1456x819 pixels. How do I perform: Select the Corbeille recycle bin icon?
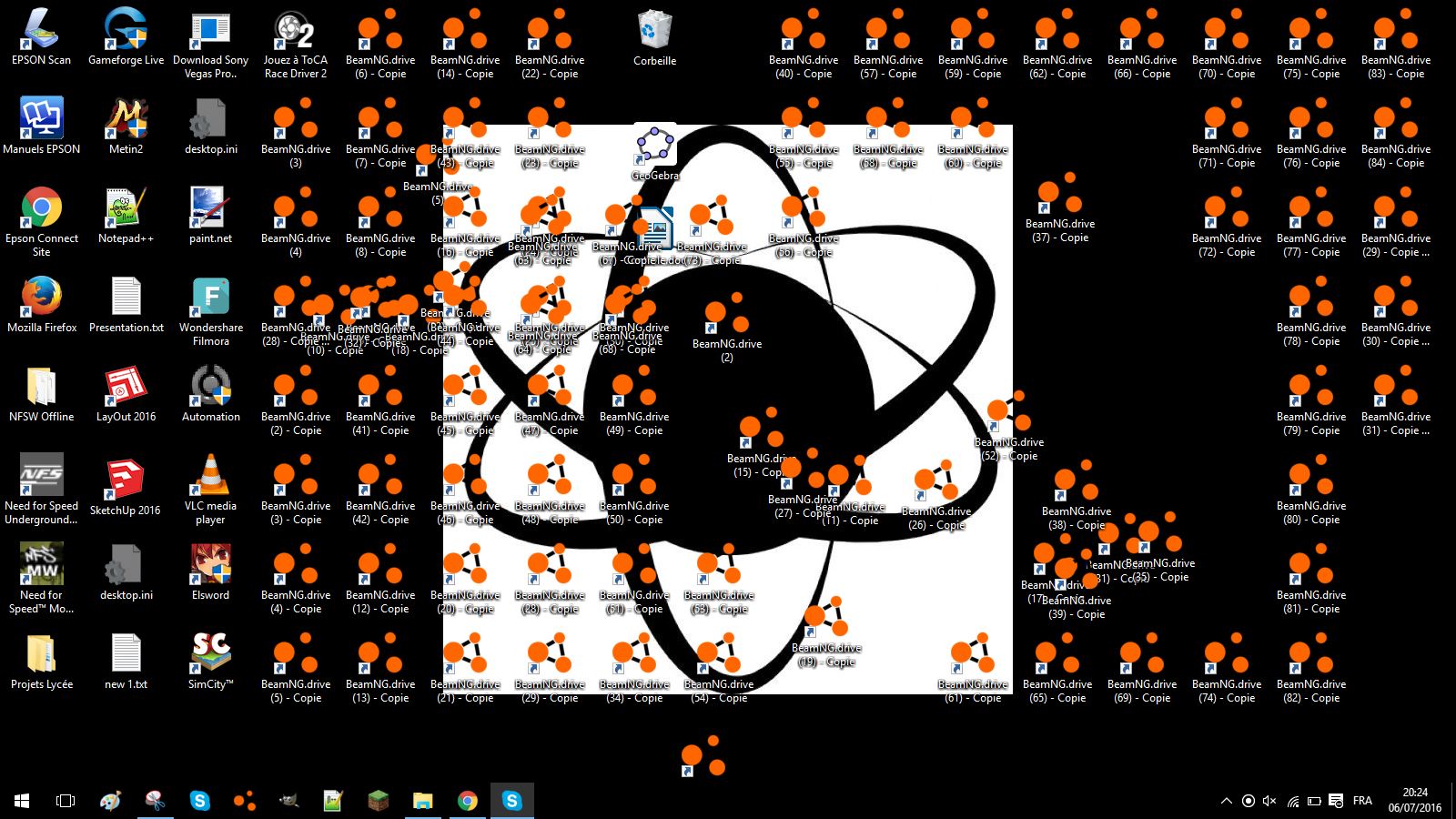(654, 38)
